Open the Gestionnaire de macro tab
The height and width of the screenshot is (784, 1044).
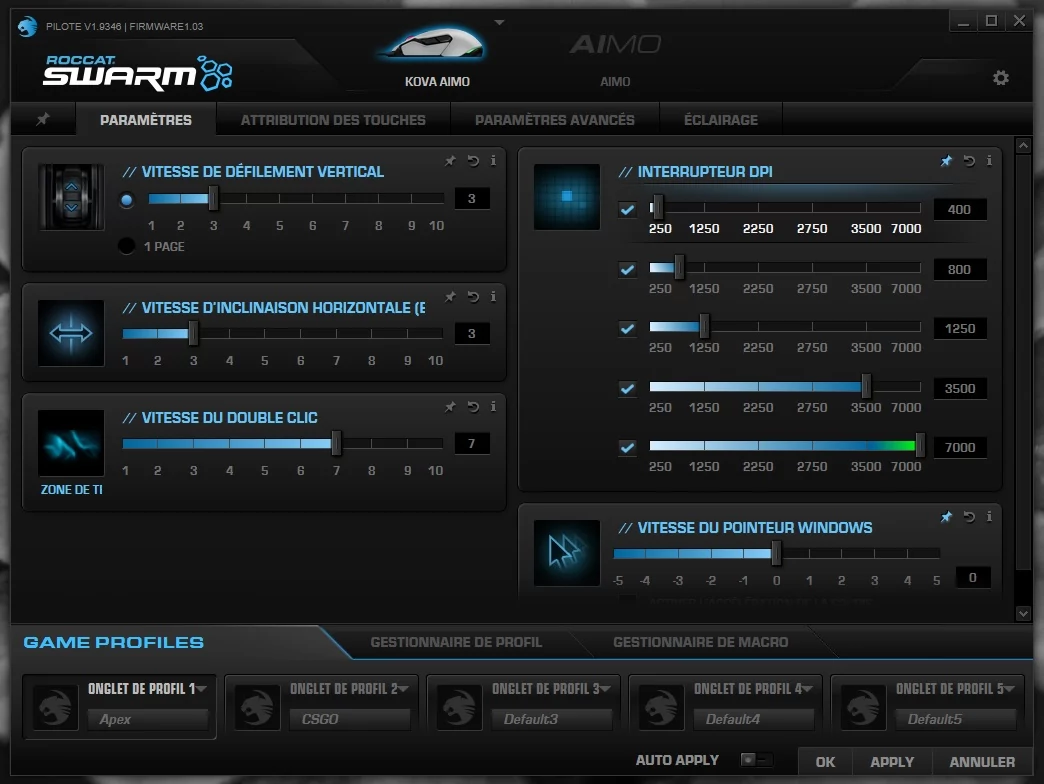700,642
